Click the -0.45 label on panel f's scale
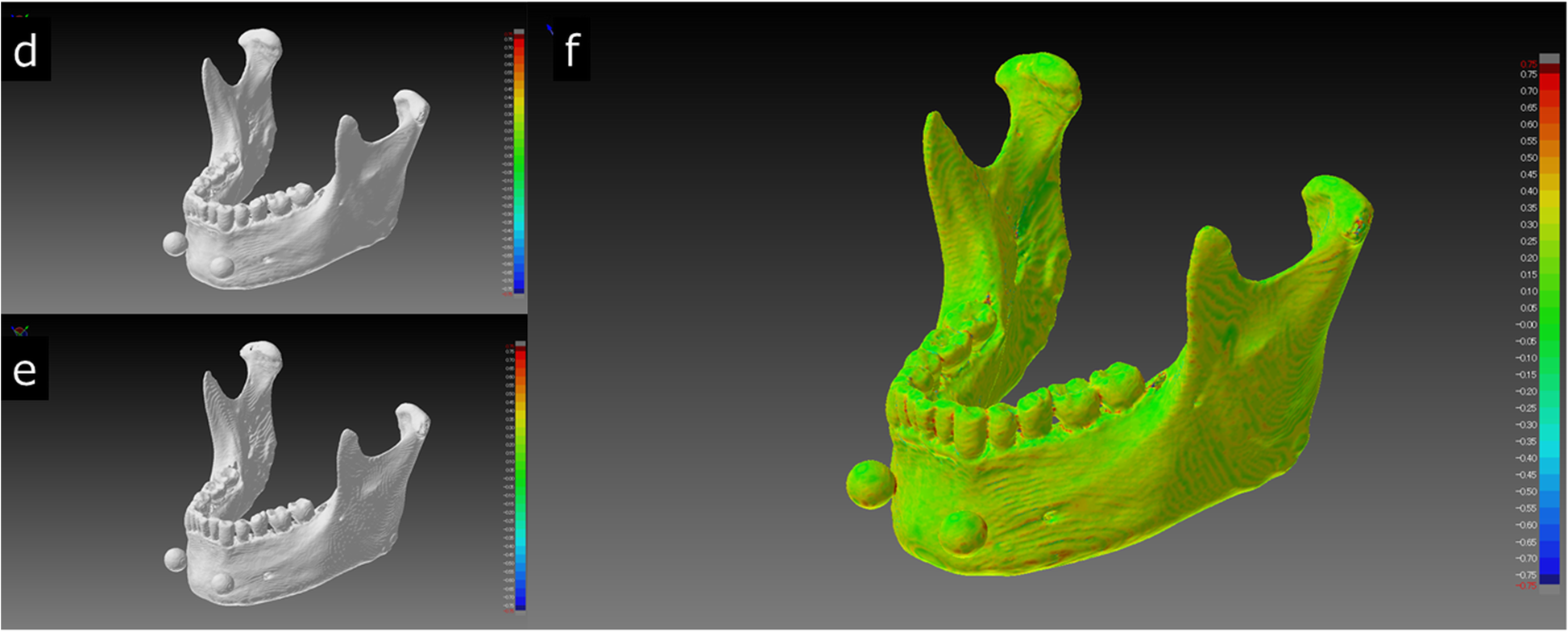Image resolution: width=1568 pixels, height=632 pixels. 1526,475
